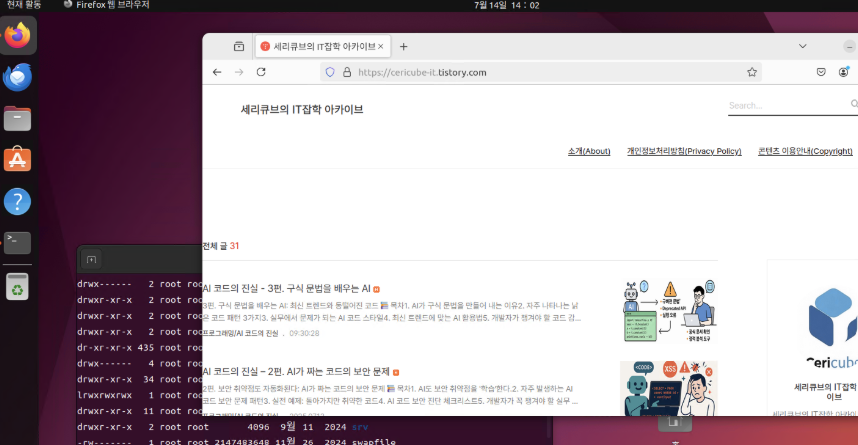Click Firefox's back arrow button
858x445 pixels.
point(217,72)
